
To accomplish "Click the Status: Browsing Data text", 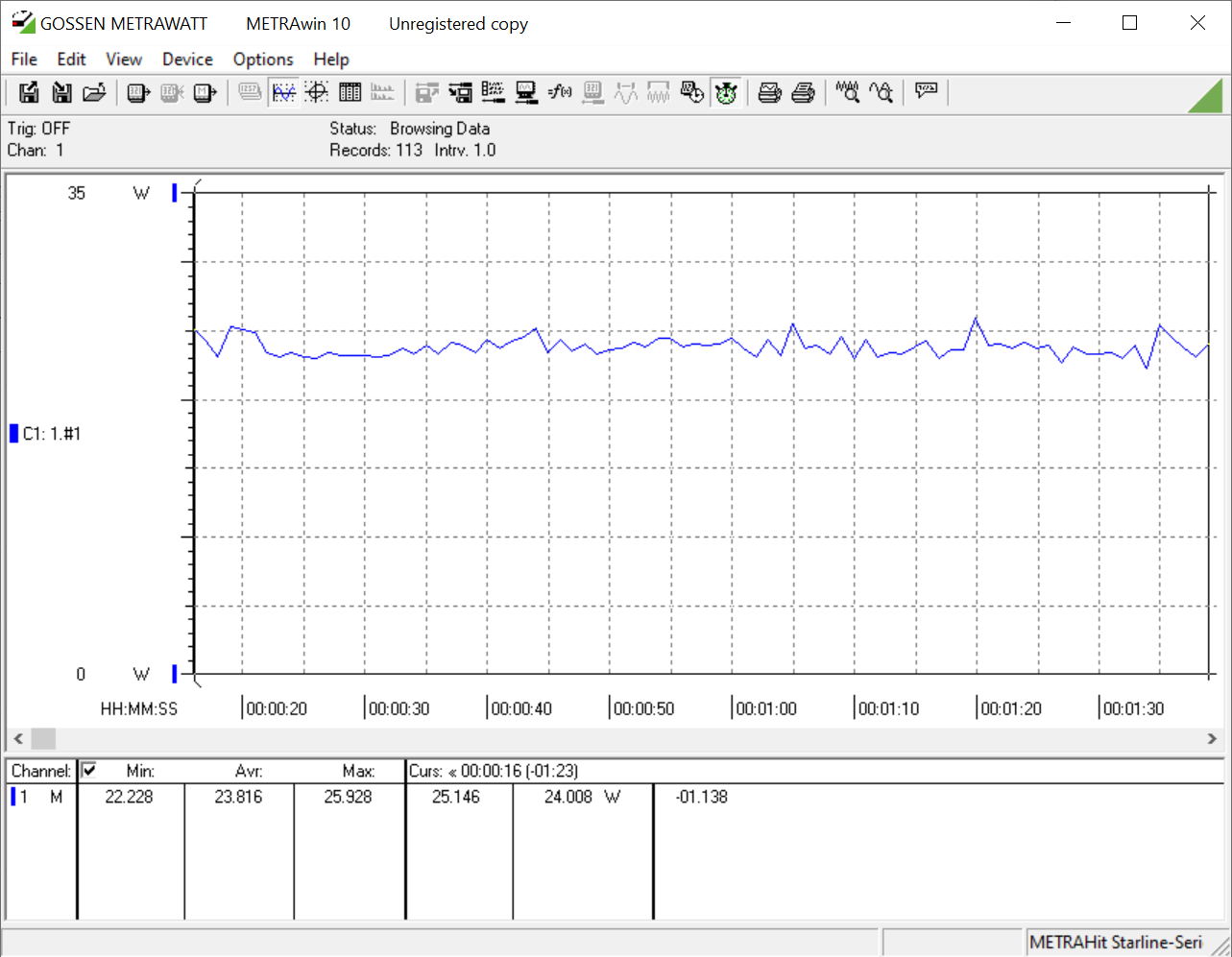I will [410, 129].
